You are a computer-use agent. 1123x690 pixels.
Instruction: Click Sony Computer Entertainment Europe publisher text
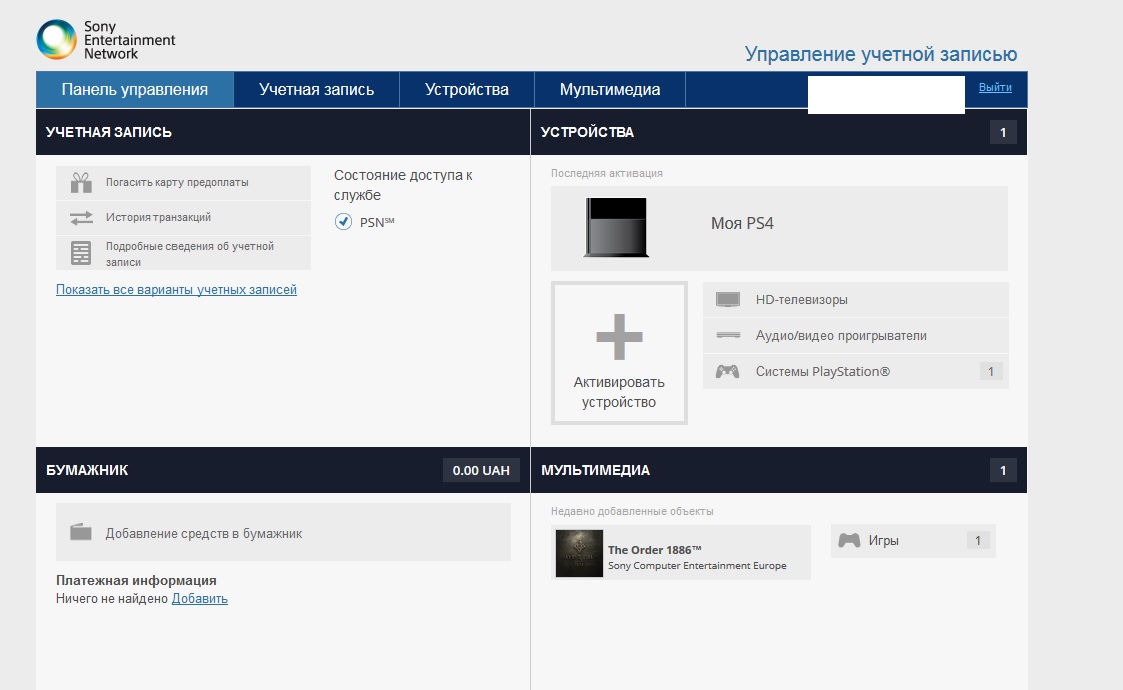pyautogui.click(x=697, y=565)
